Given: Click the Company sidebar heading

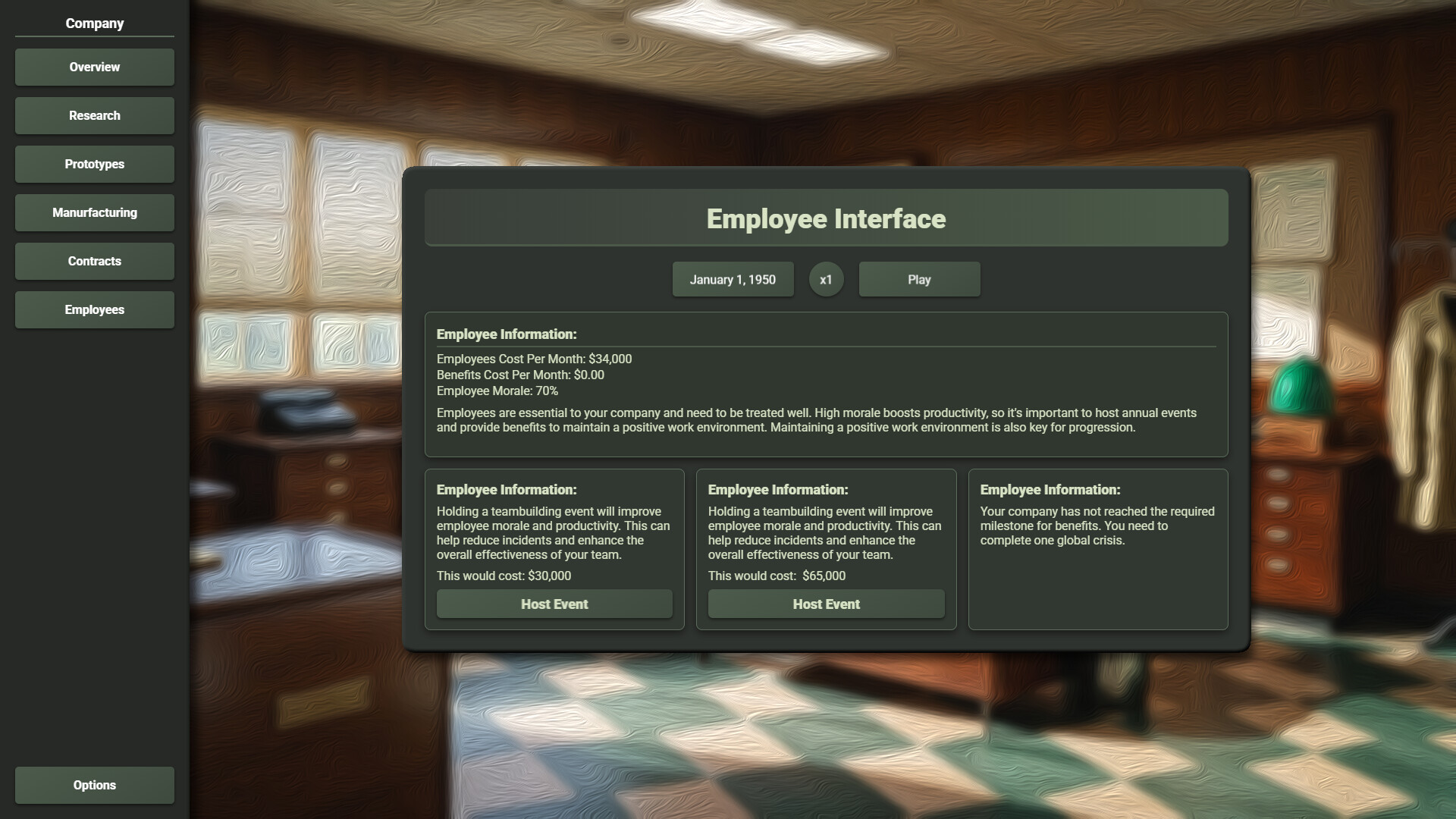Looking at the screenshot, I should pyautogui.click(x=94, y=24).
